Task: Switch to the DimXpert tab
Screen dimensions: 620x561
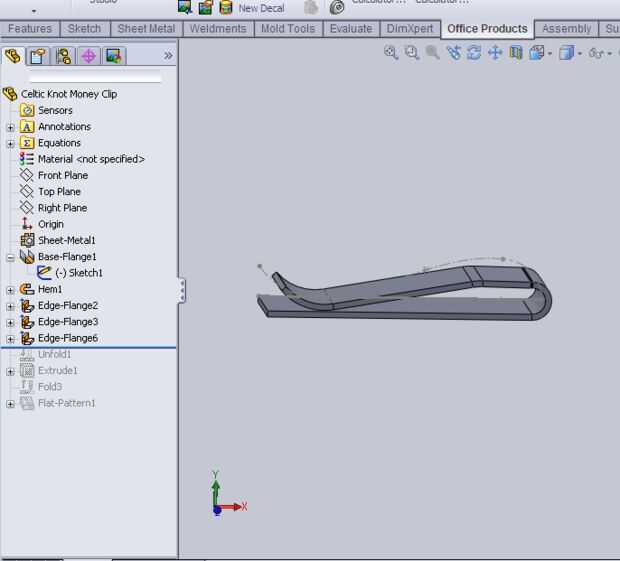Action: [x=410, y=29]
